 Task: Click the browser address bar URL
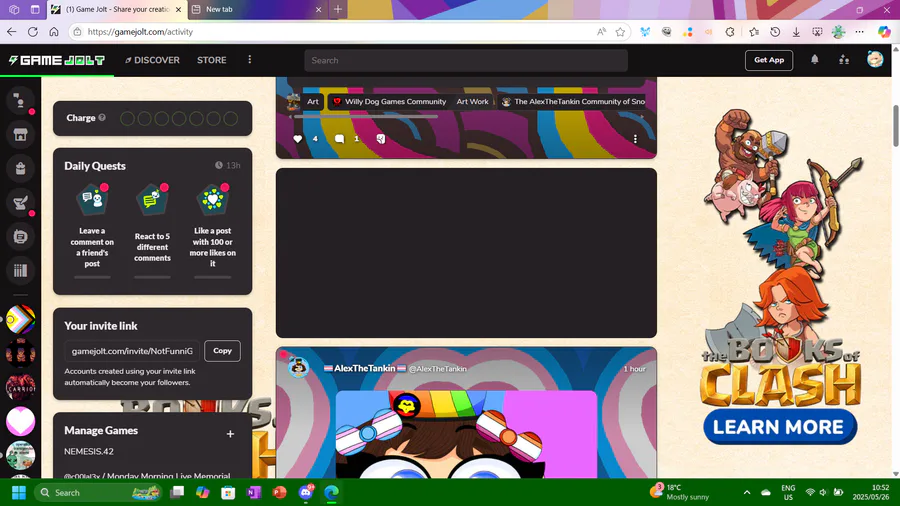pyautogui.click(x=140, y=32)
